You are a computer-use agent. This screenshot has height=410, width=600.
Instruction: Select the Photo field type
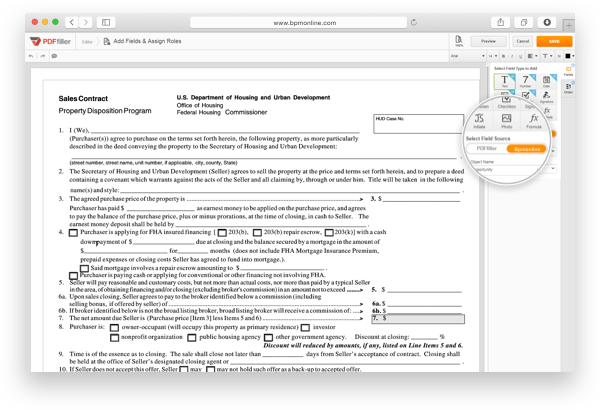click(x=506, y=121)
